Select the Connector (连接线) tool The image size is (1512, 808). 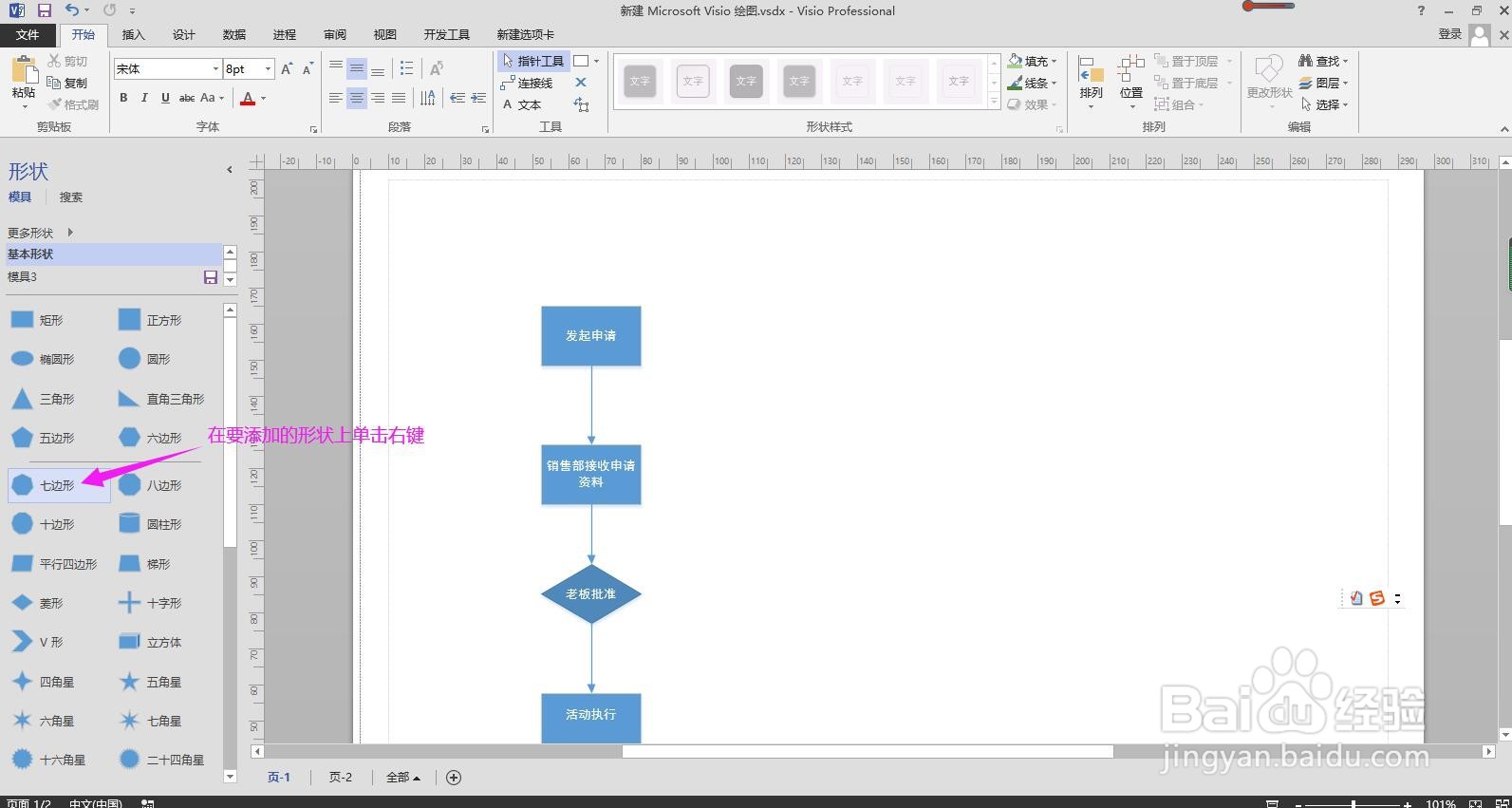click(527, 83)
